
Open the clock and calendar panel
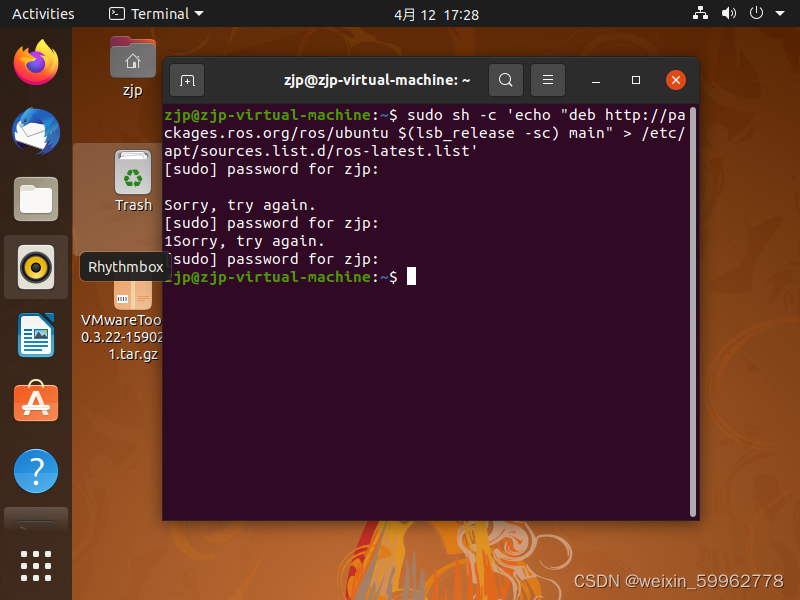pyautogui.click(x=436, y=15)
